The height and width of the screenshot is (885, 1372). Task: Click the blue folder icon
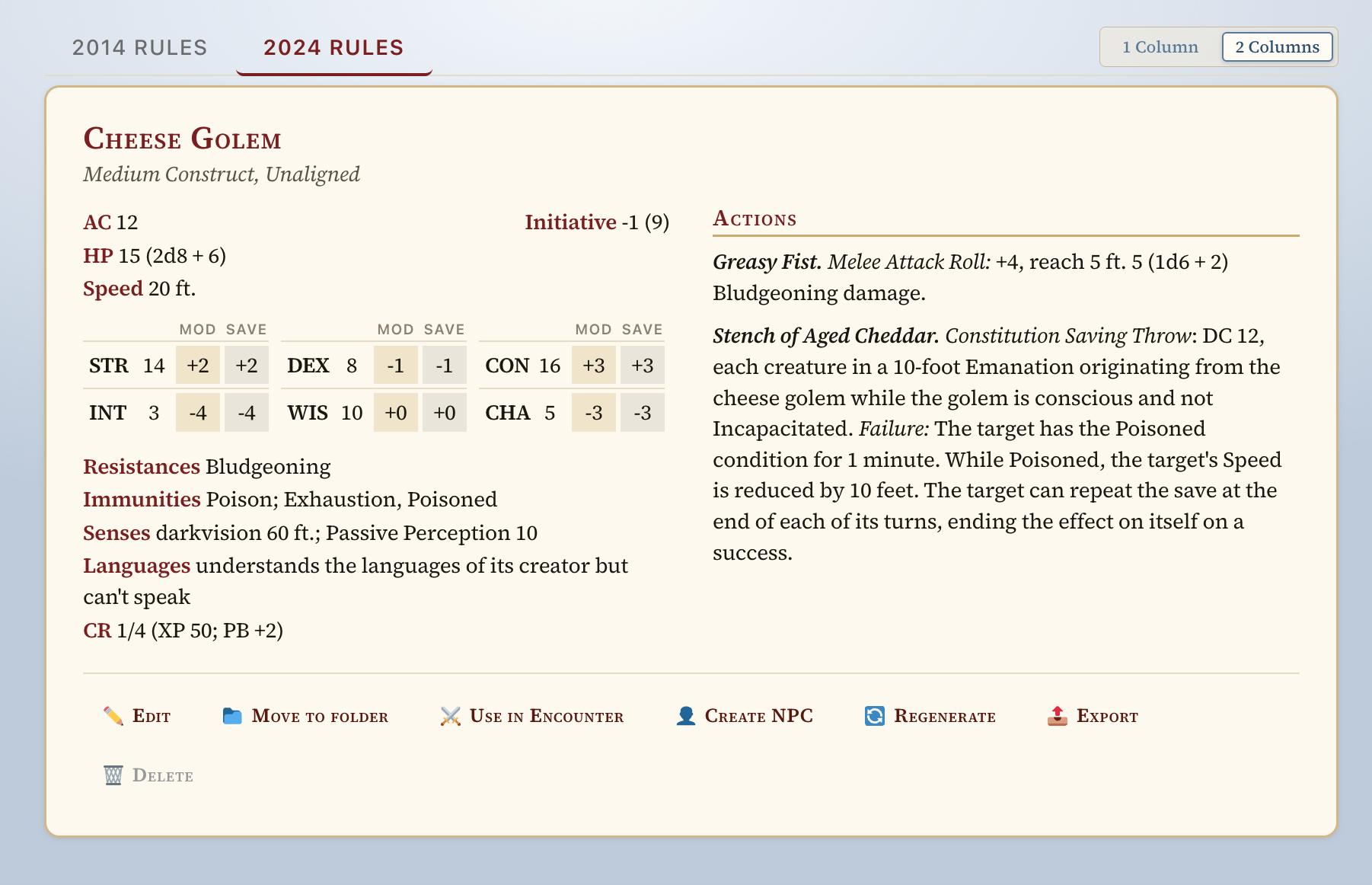pos(232,716)
